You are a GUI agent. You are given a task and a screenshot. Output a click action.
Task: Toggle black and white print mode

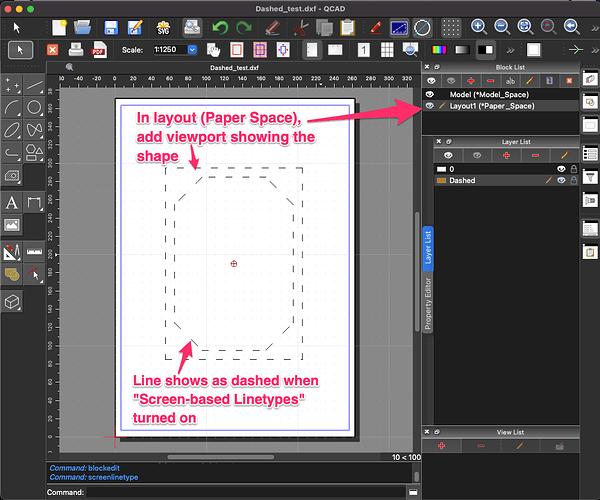pyautogui.click(x=485, y=50)
